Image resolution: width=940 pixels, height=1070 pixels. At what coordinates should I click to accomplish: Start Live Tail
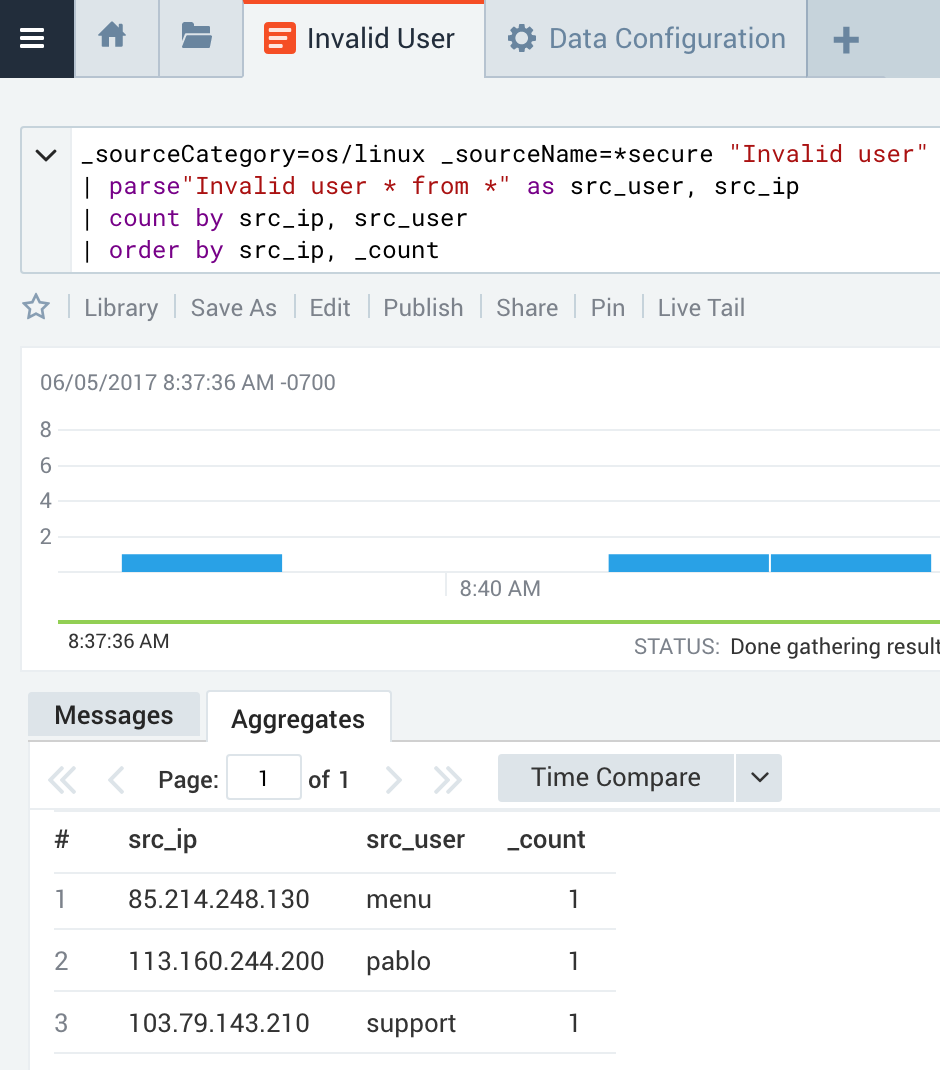(700, 308)
